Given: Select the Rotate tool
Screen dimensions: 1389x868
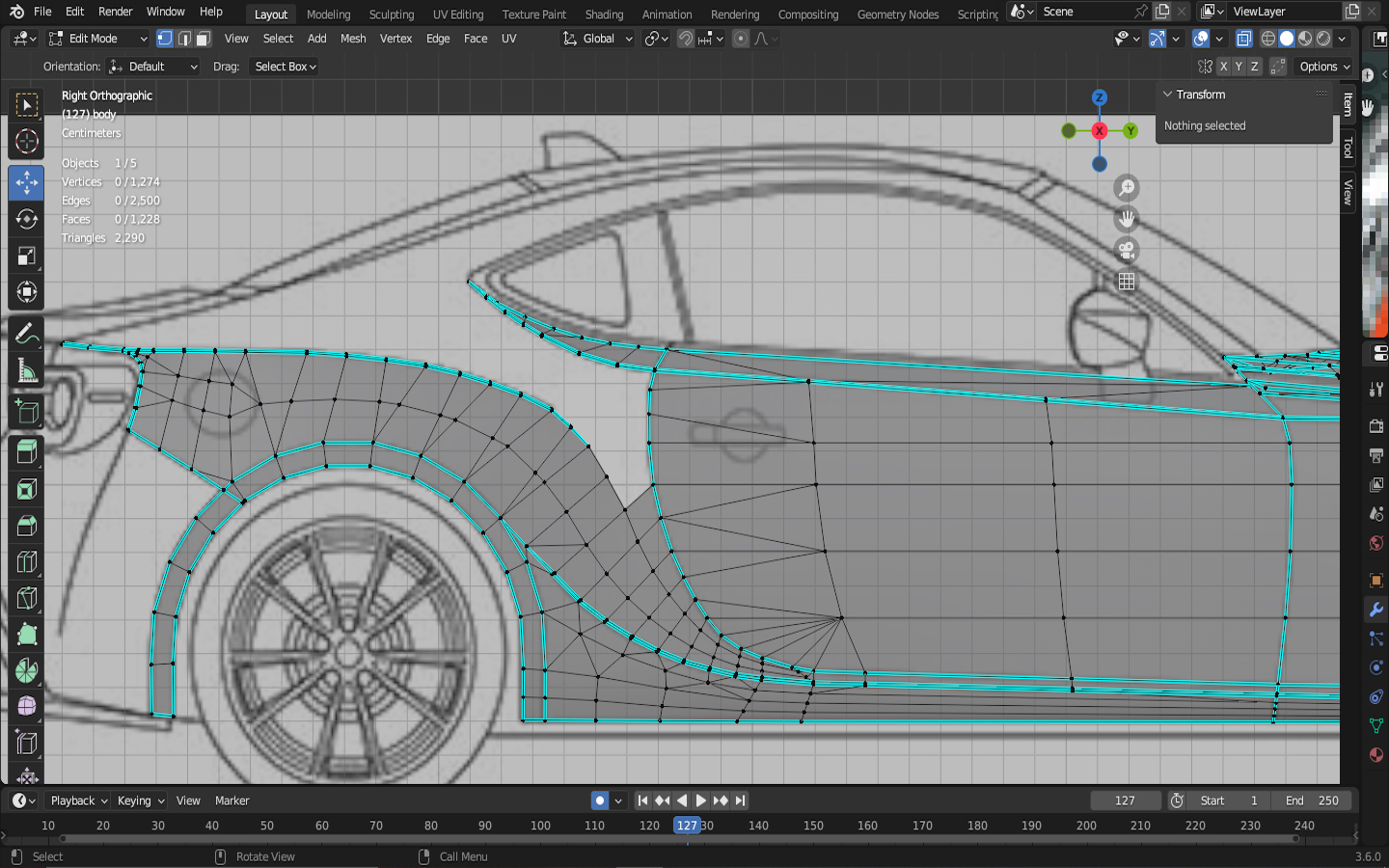Looking at the screenshot, I should point(26,219).
